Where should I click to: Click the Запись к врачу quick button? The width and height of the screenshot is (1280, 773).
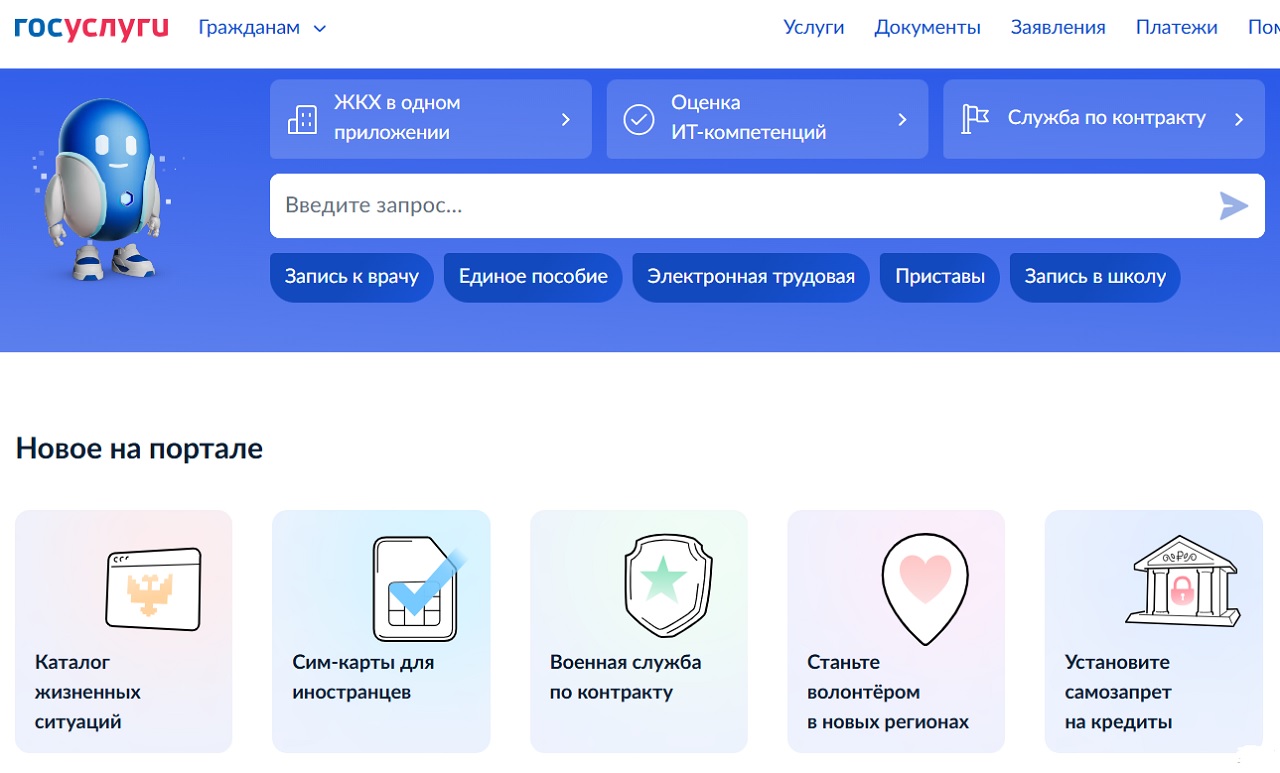click(x=352, y=277)
